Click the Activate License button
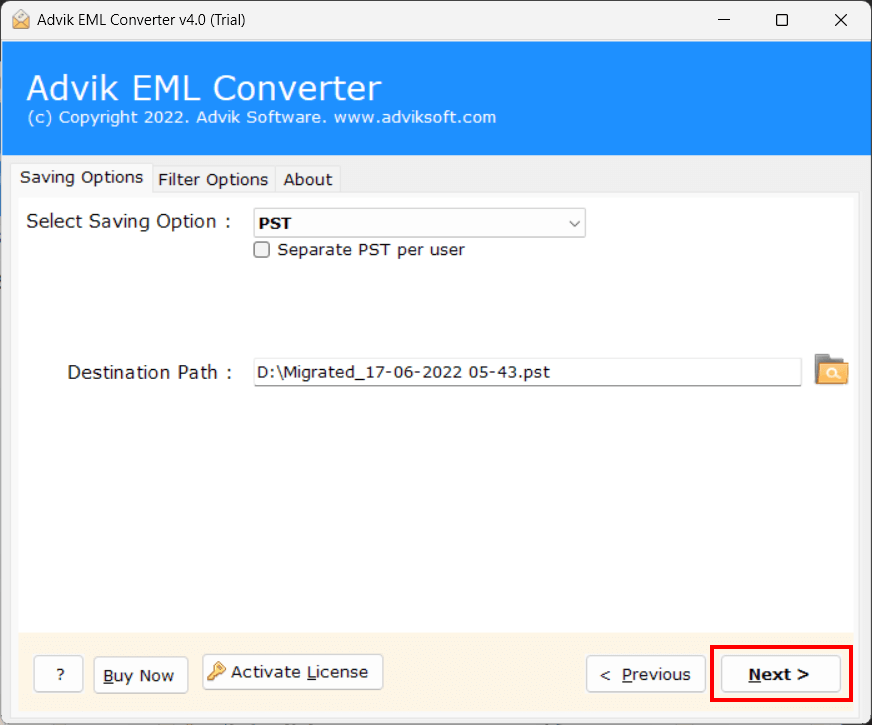The width and height of the screenshot is (872, 725). [x=293, y=672]
